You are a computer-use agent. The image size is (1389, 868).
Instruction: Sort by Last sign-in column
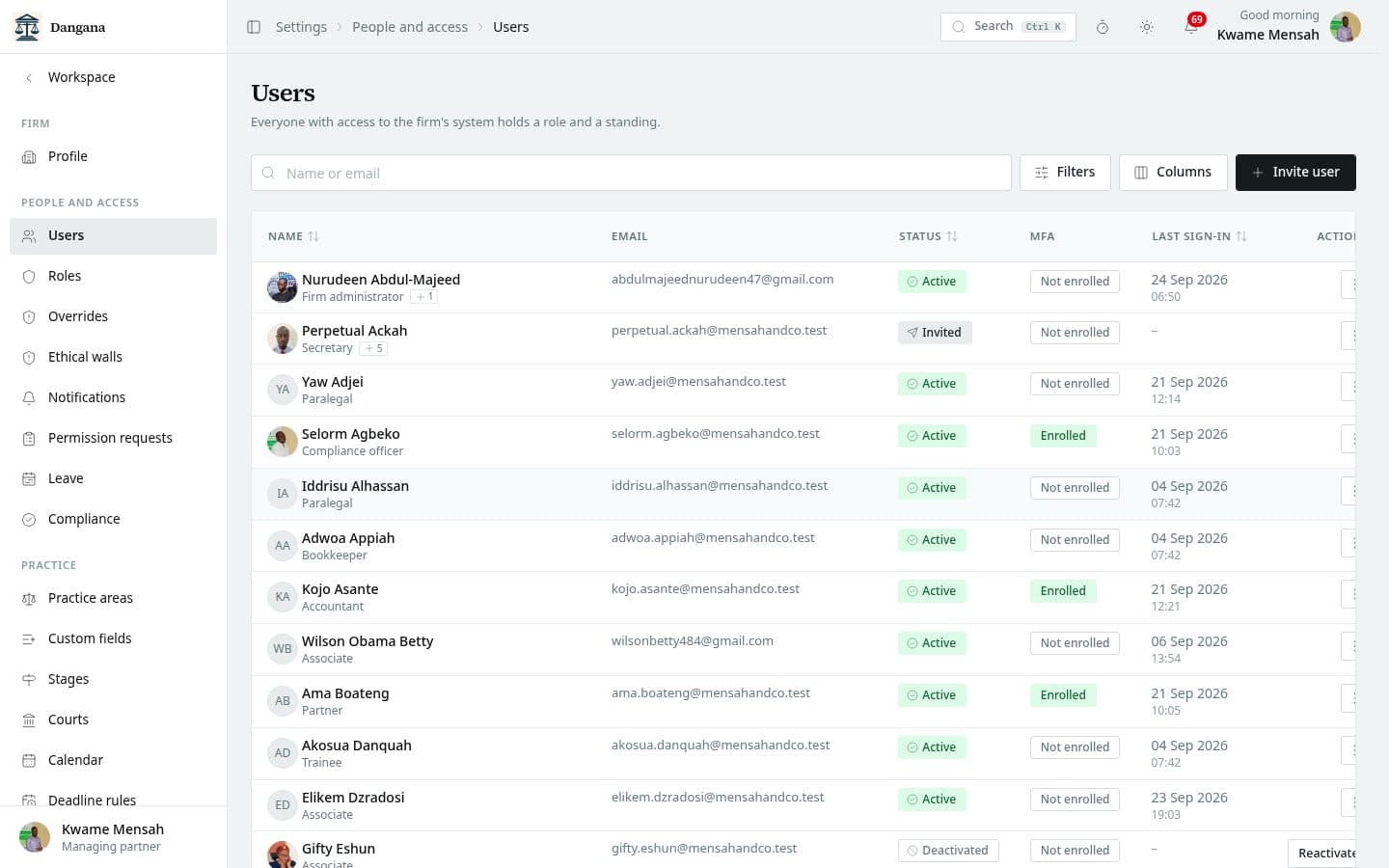click(x=1199, y=236)
